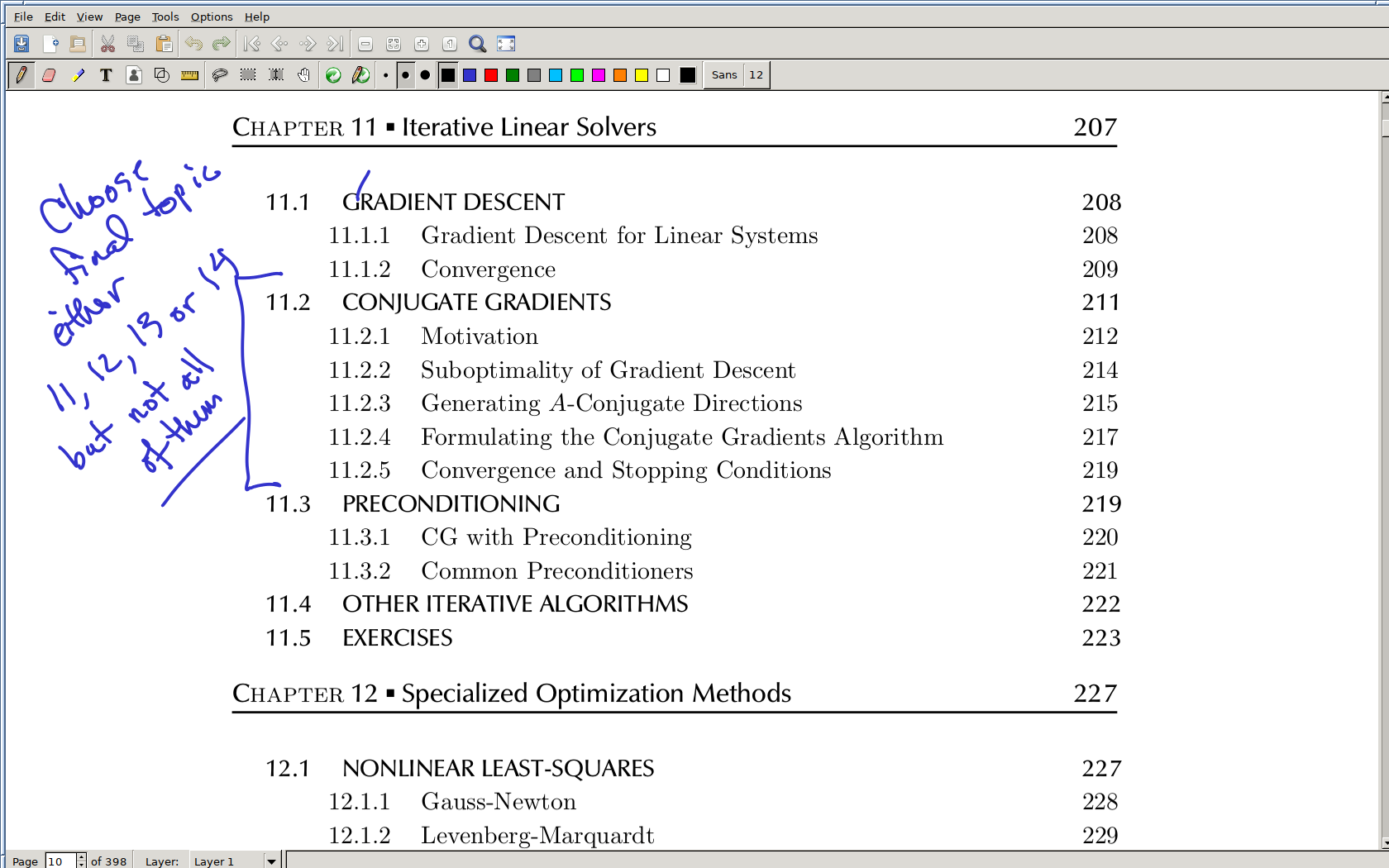The image size is (1389, 868).
Task: Pick the red pen color swatch
Action: coord(491,75)
